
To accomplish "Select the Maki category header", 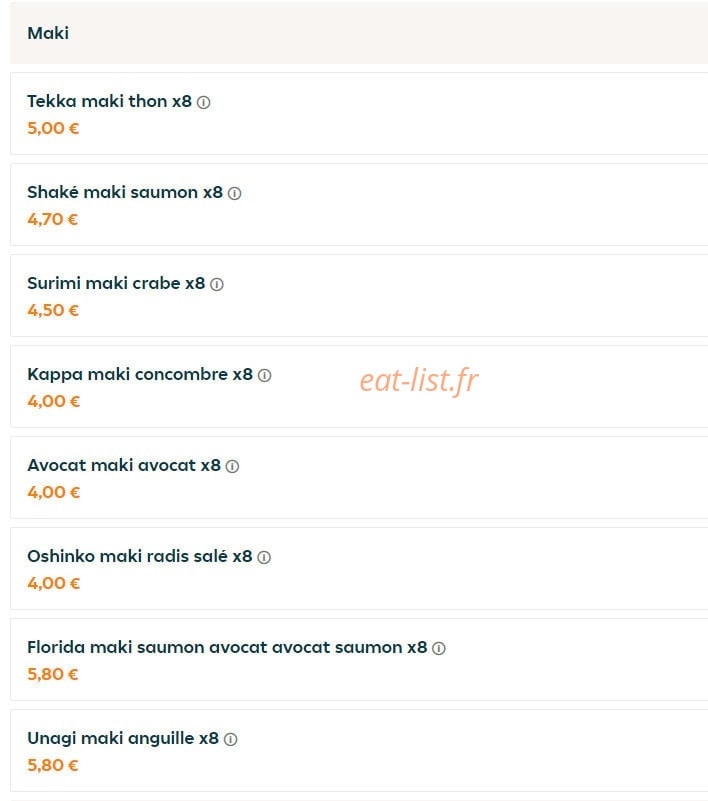I will pos(48,33).
